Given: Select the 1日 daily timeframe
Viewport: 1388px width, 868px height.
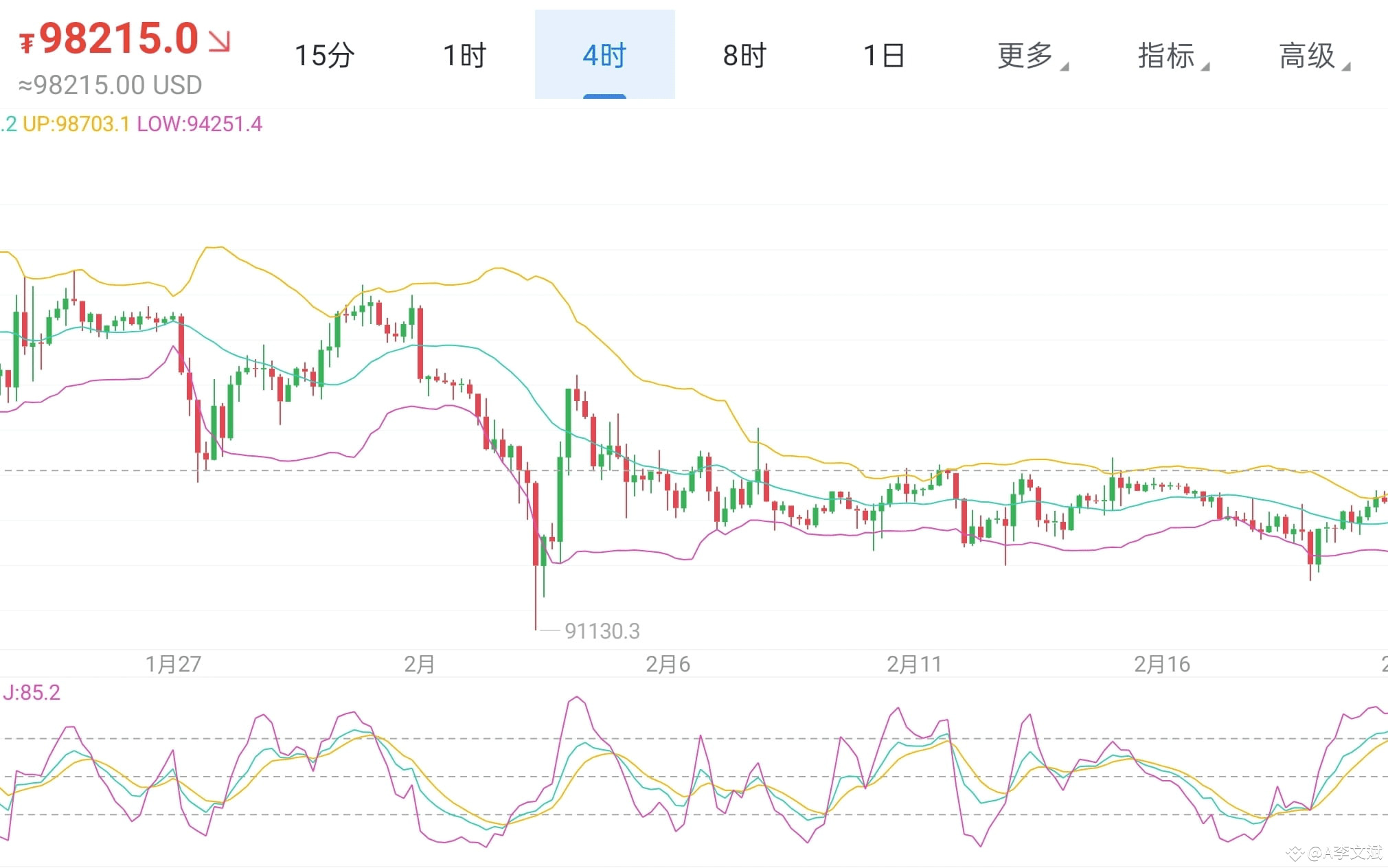Looking at the screenshot, I should pyautogui.click(x=884, y=55).
